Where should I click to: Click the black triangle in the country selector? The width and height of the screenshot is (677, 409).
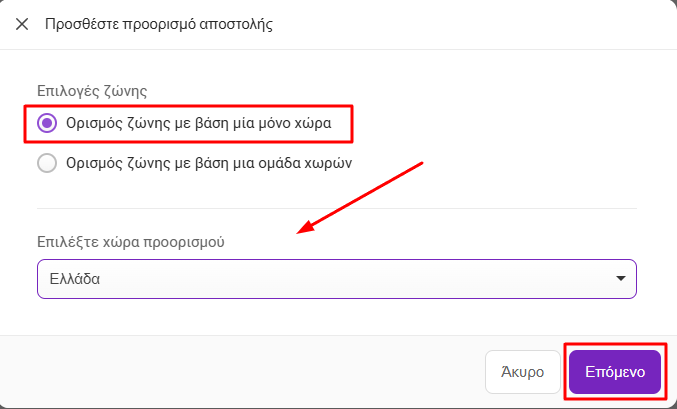[x=621, y=279]
